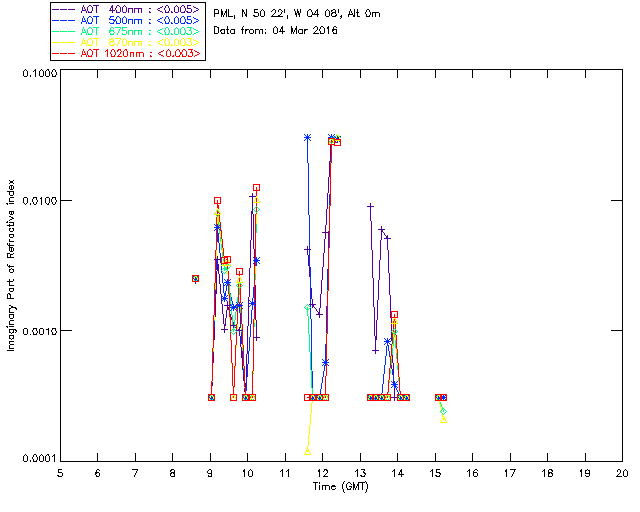Click the isolated data marker near 8.6 GMT
The width and height of the screenshot is (640, 512).
196,278
